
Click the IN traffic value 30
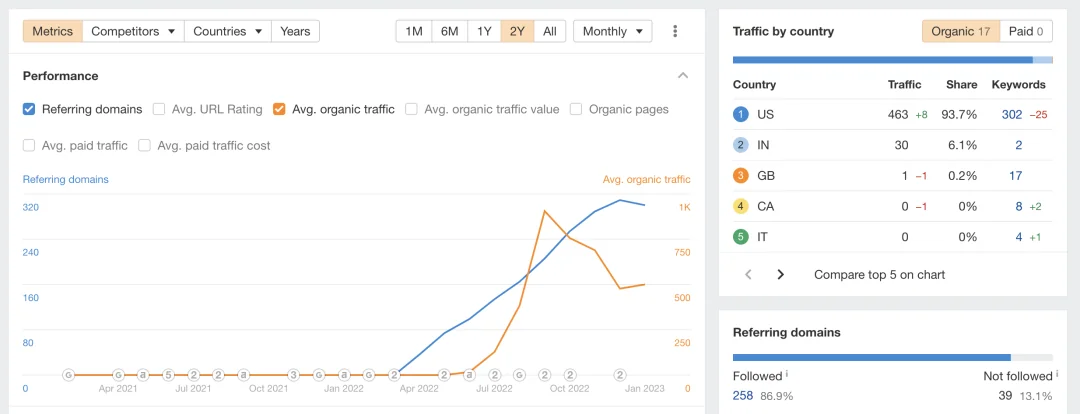click(x=902, y=145)
